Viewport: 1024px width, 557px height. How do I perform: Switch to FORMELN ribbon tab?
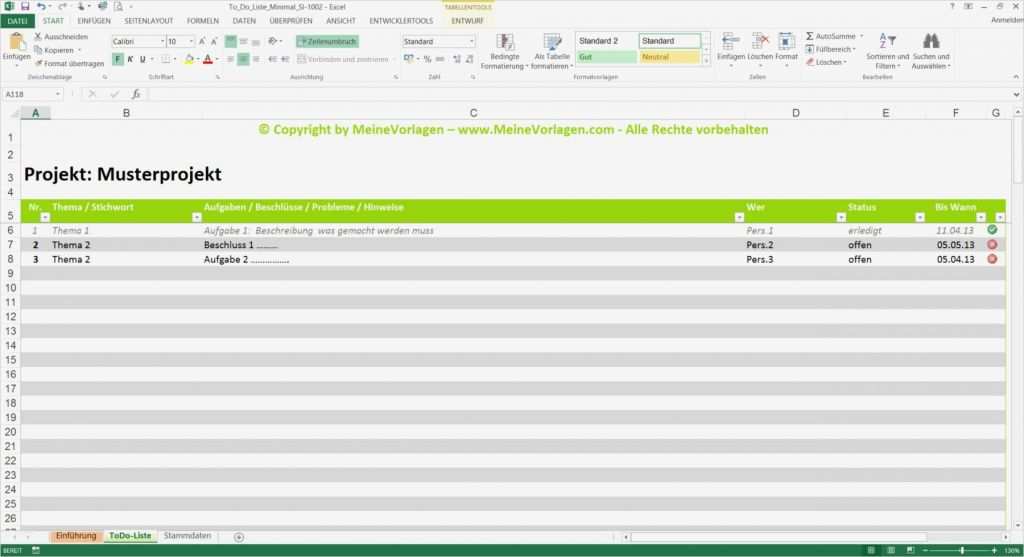pyautogui.click(x=202, y=21)
